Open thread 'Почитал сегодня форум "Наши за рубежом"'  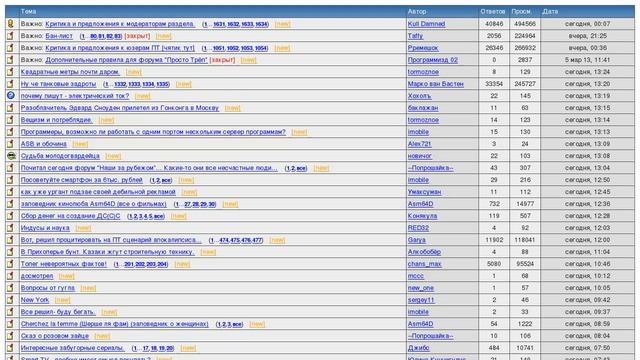(149, 168)
